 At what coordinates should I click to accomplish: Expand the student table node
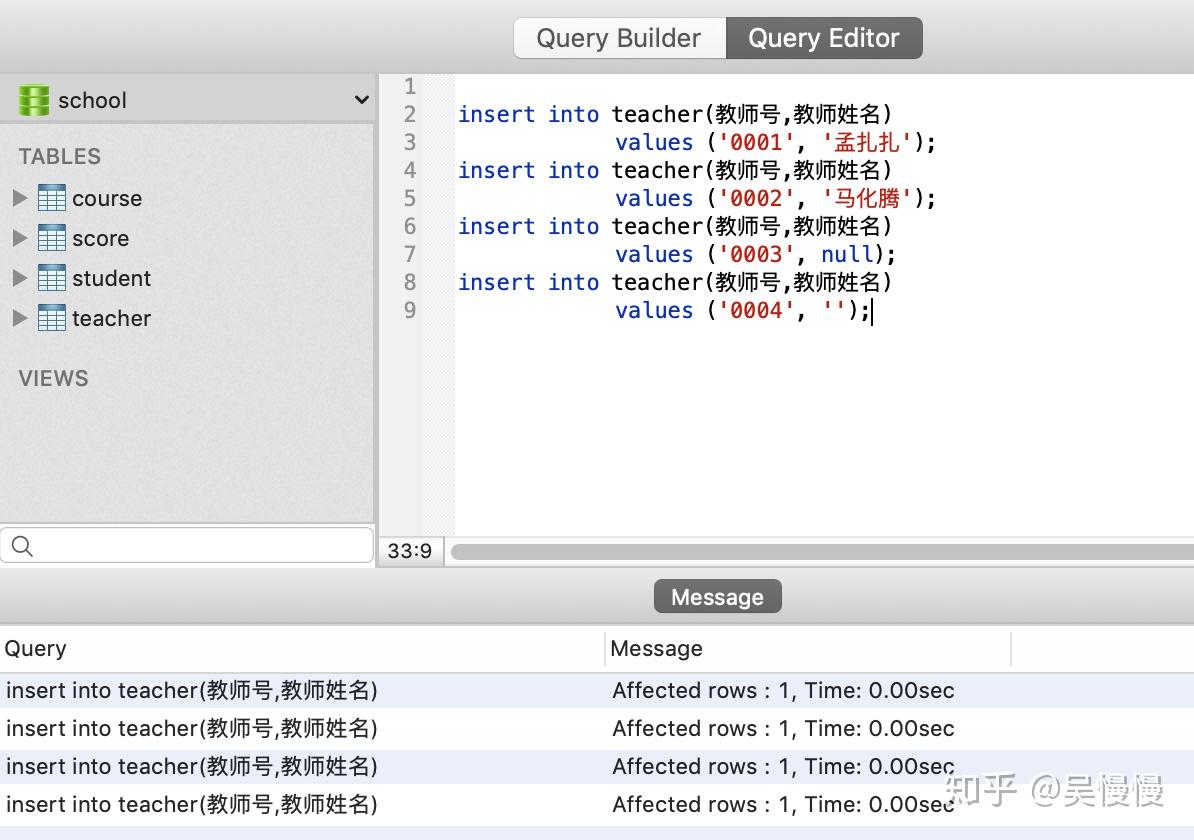tap(20, 278)
